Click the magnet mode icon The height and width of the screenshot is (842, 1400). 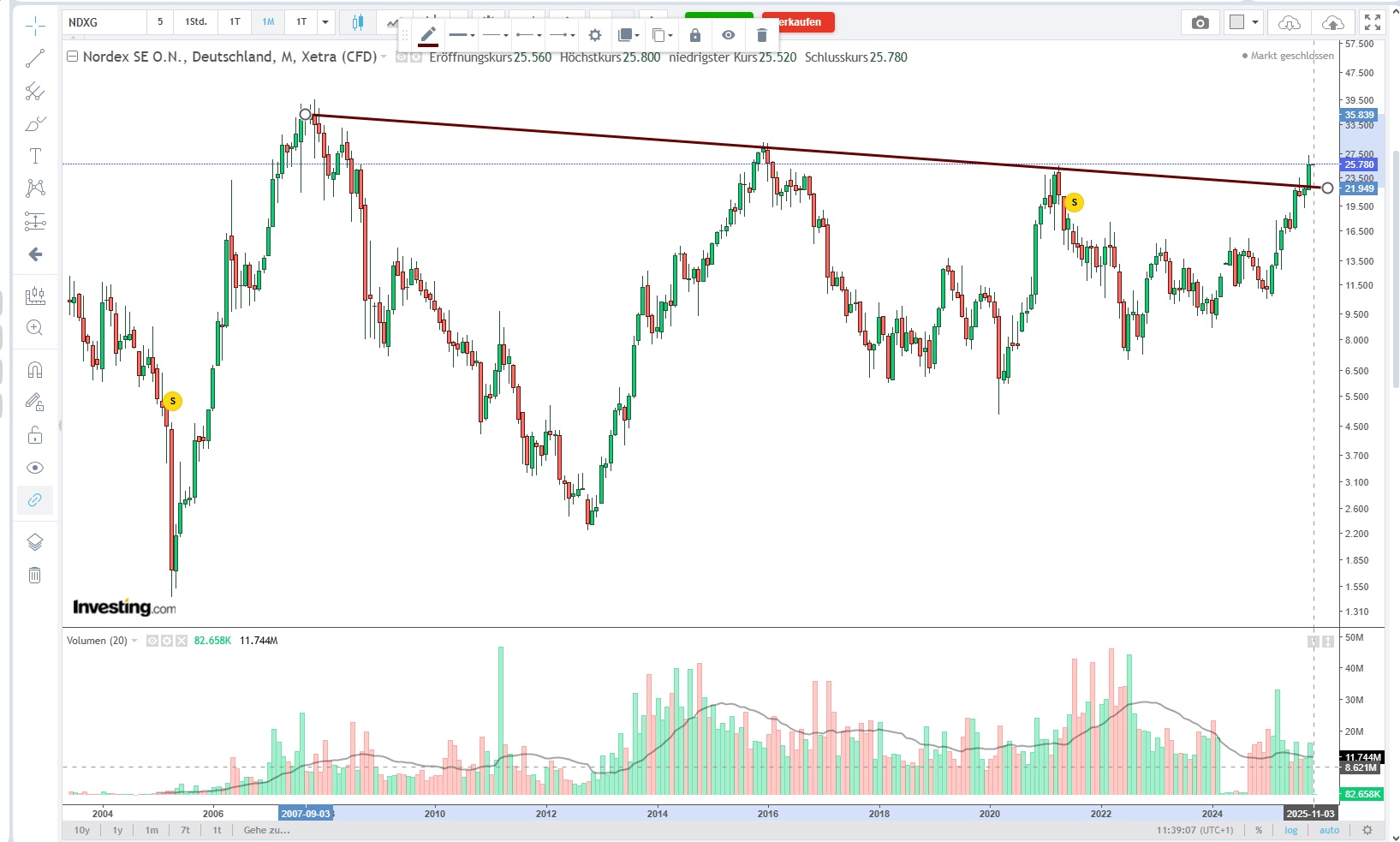click(x=35, y=370)
